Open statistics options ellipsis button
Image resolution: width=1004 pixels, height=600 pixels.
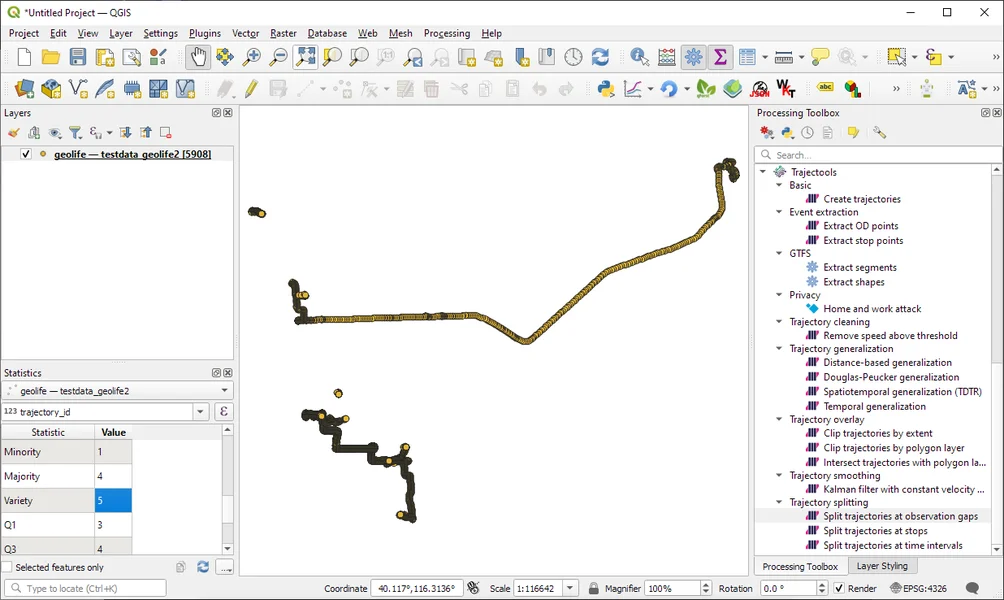225,567
